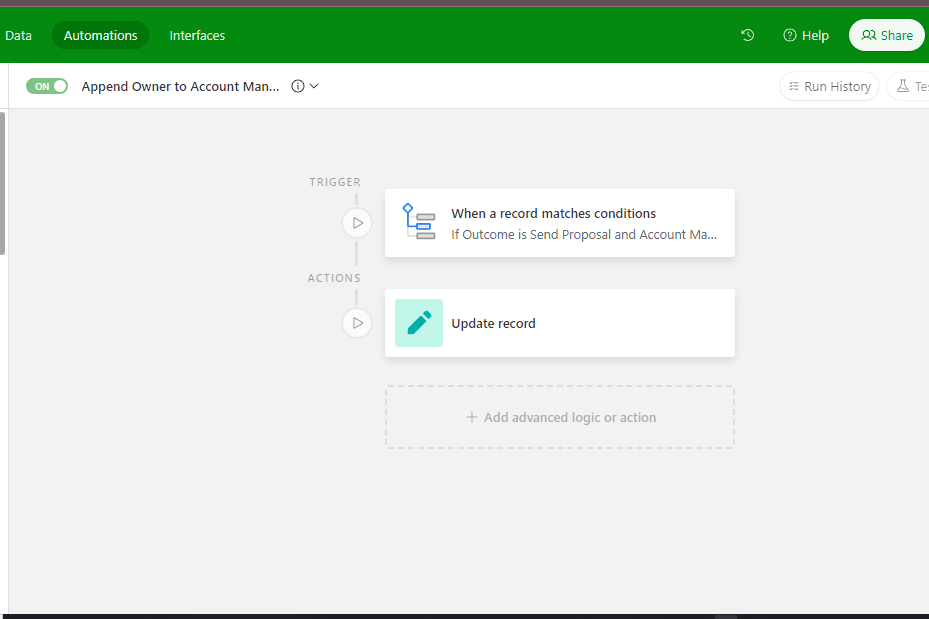929x619 pixels.
Task: Click the info icon beside automation name
Action: [x=297, y=87]
